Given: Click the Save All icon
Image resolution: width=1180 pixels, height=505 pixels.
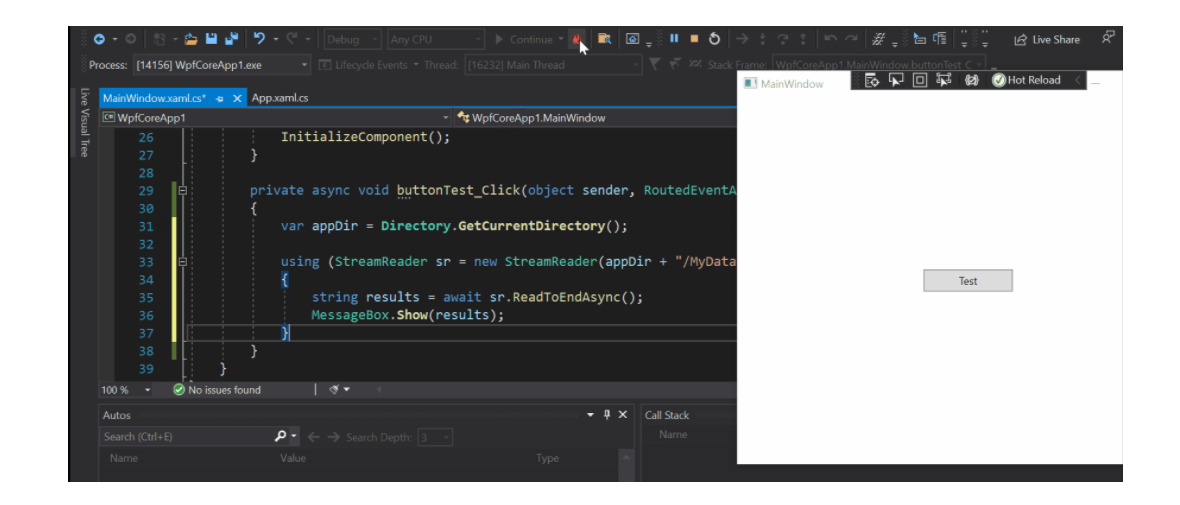Looking at the screenshot, I should coord(232,39).
